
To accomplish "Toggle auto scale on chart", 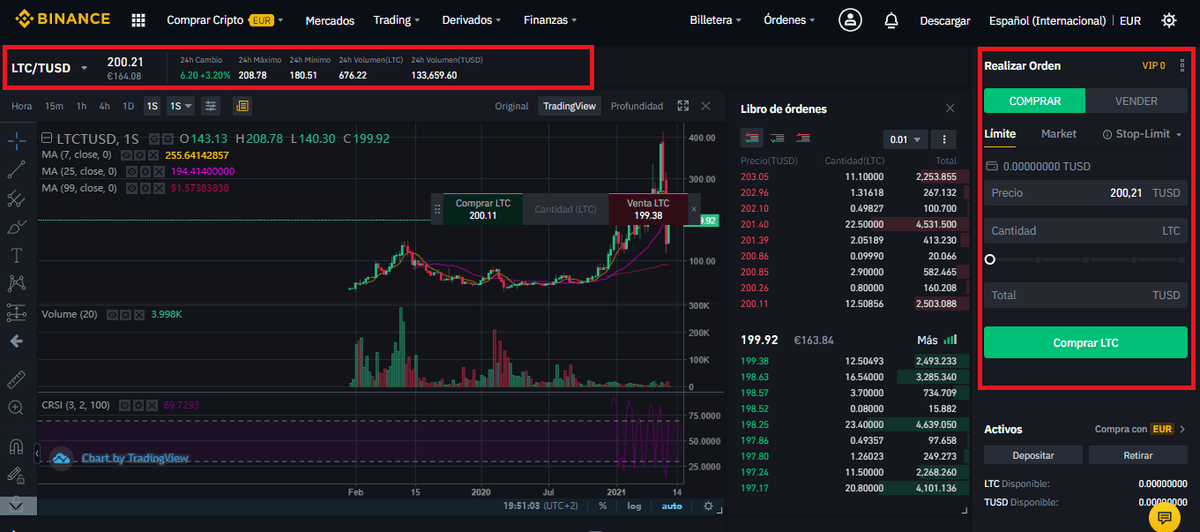I will pos(671,507).
